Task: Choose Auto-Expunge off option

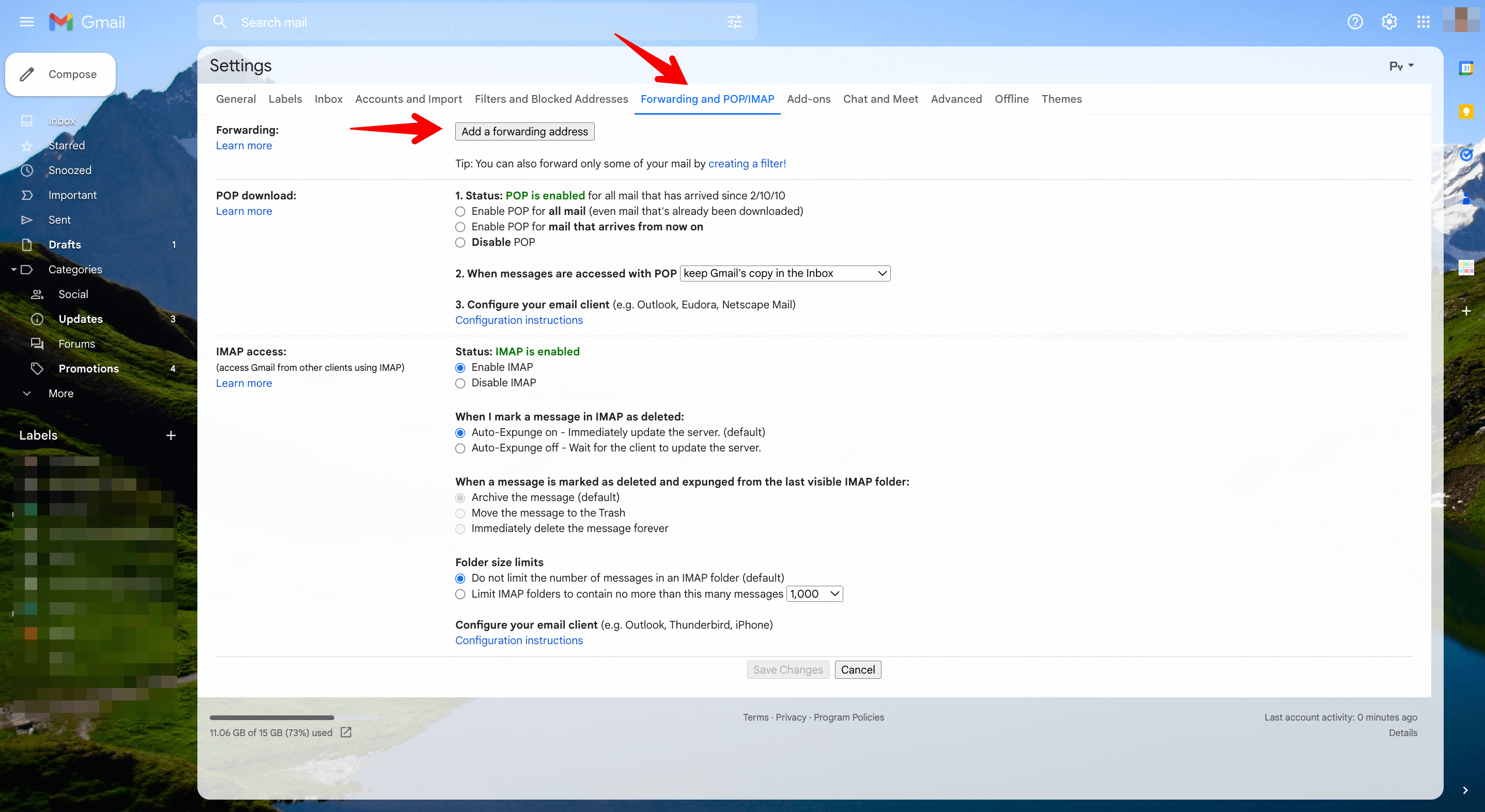Action: click(x=460, y=448)
